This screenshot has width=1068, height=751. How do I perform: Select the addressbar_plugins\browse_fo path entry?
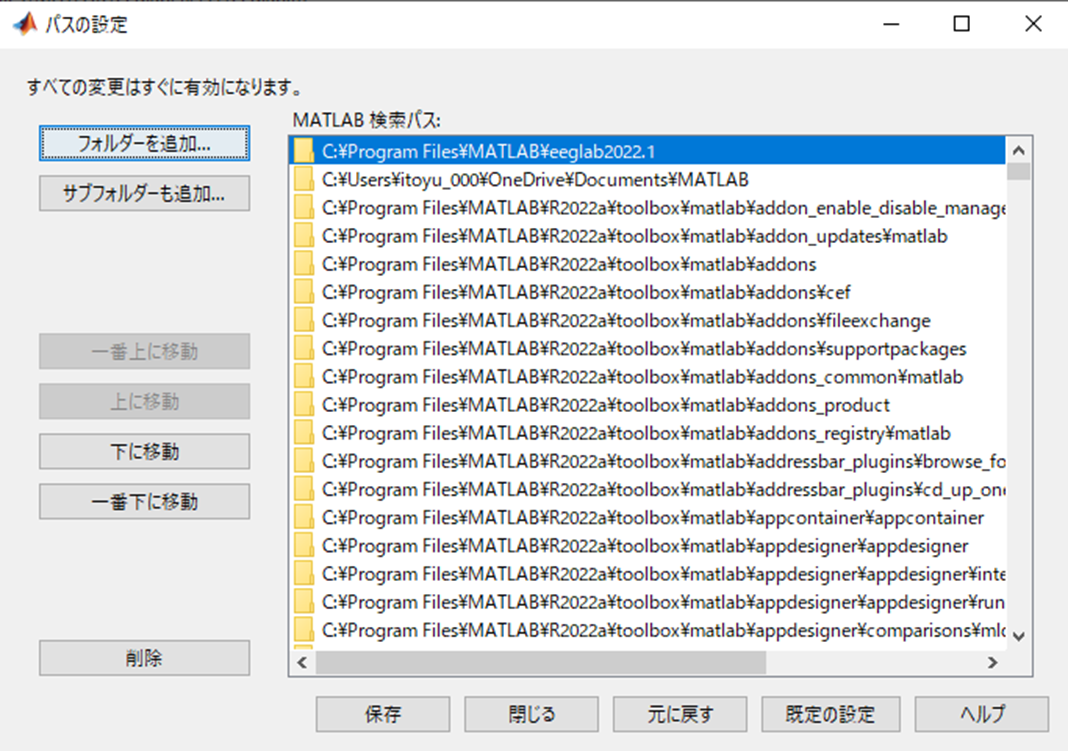pos(648,461)
